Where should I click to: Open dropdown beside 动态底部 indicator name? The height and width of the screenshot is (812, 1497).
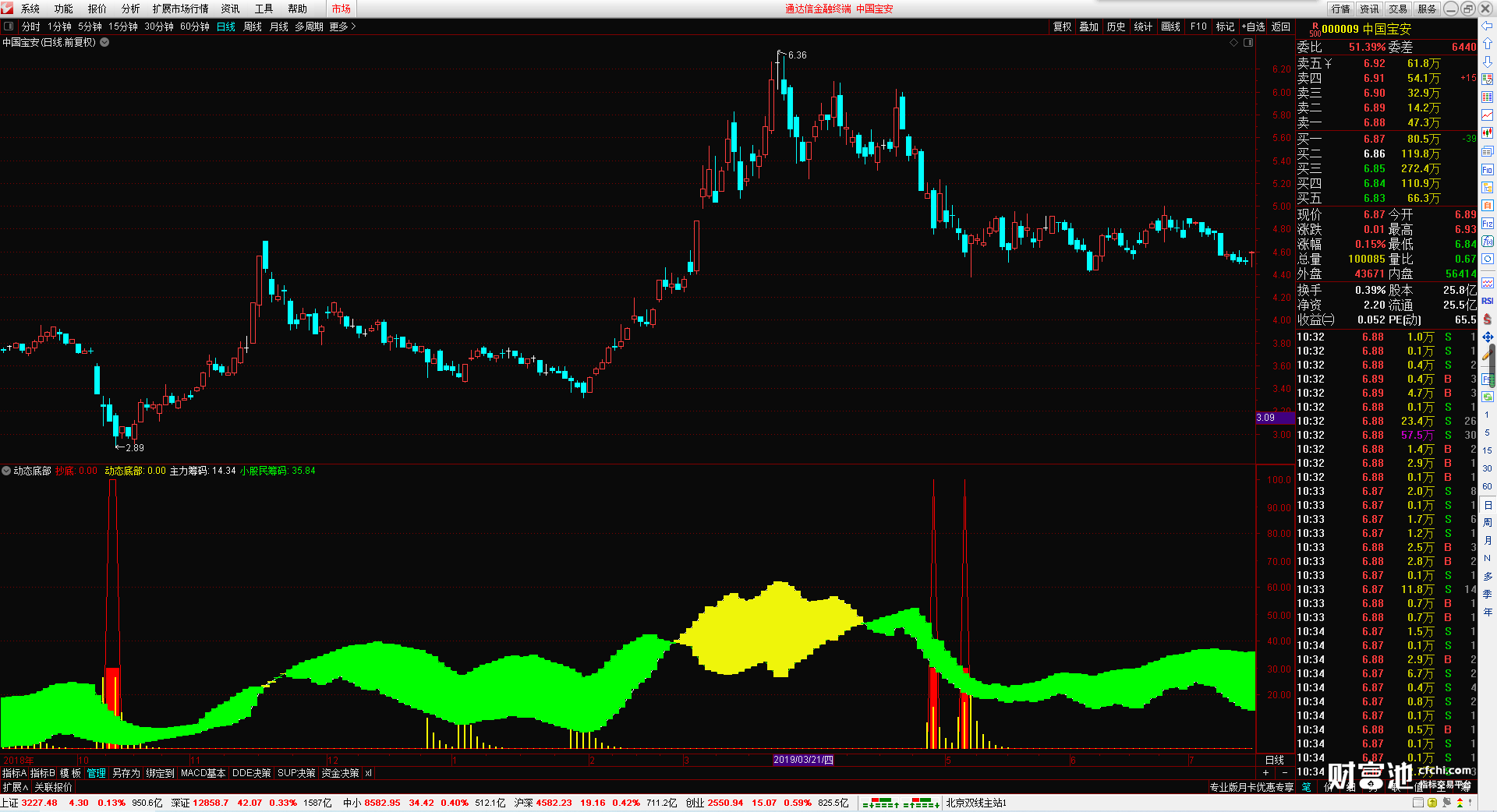(6, 471)
